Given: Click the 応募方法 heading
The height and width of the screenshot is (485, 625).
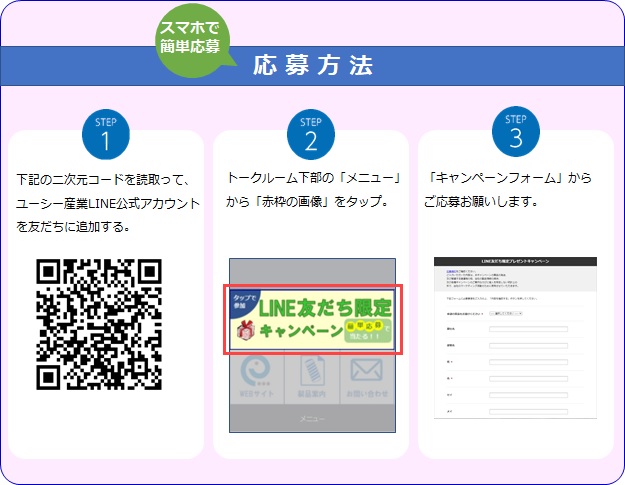Looking at the screenshot, I should tap(313, 65).
